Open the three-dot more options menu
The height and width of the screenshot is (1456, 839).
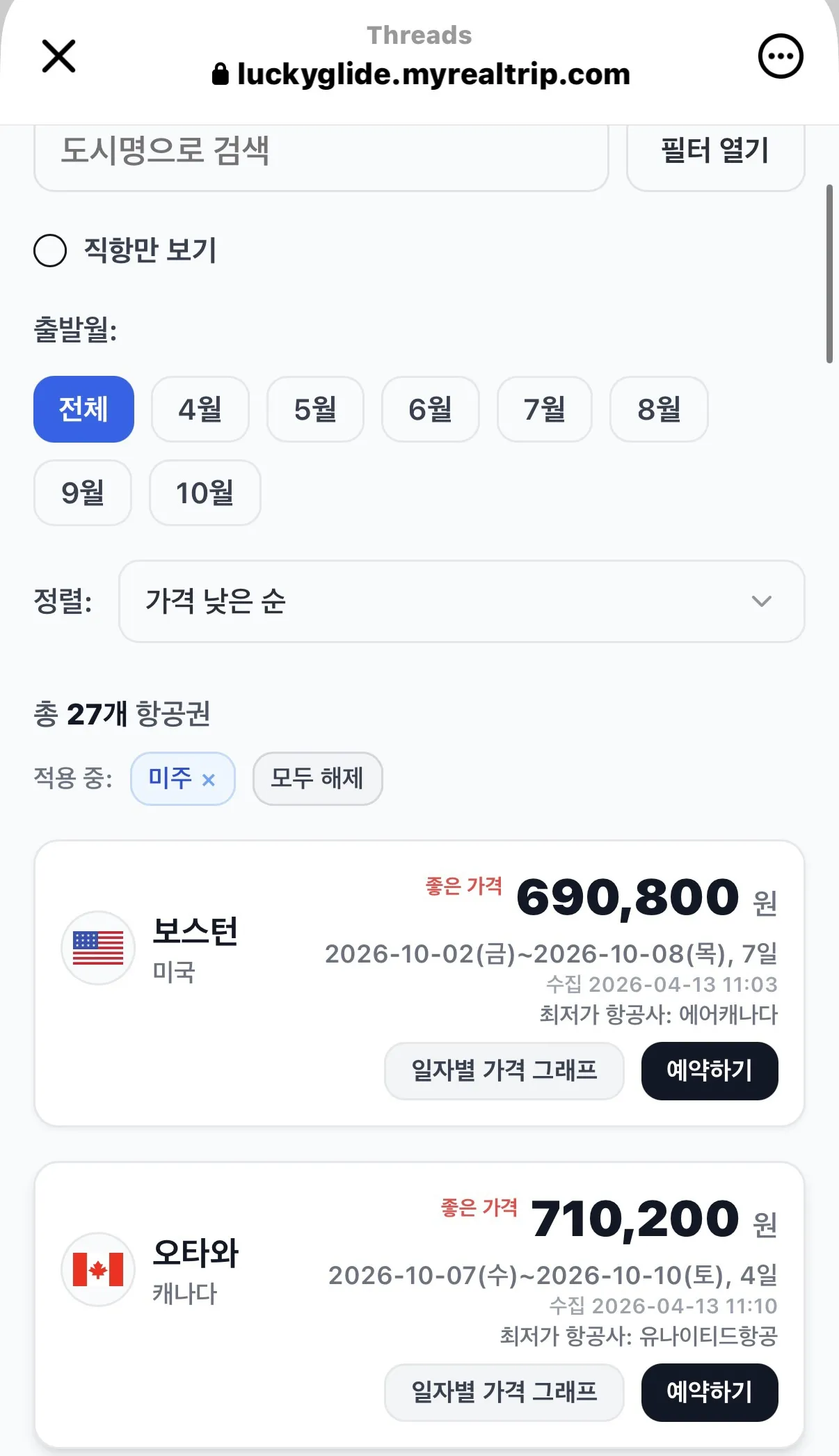click(x=780, y=56)
